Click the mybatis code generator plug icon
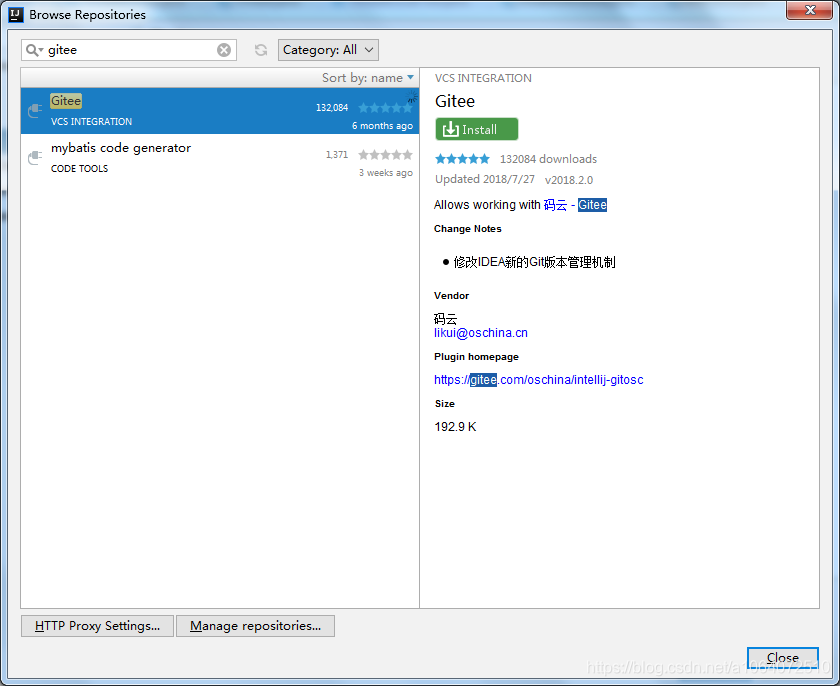 coord(35,157)
